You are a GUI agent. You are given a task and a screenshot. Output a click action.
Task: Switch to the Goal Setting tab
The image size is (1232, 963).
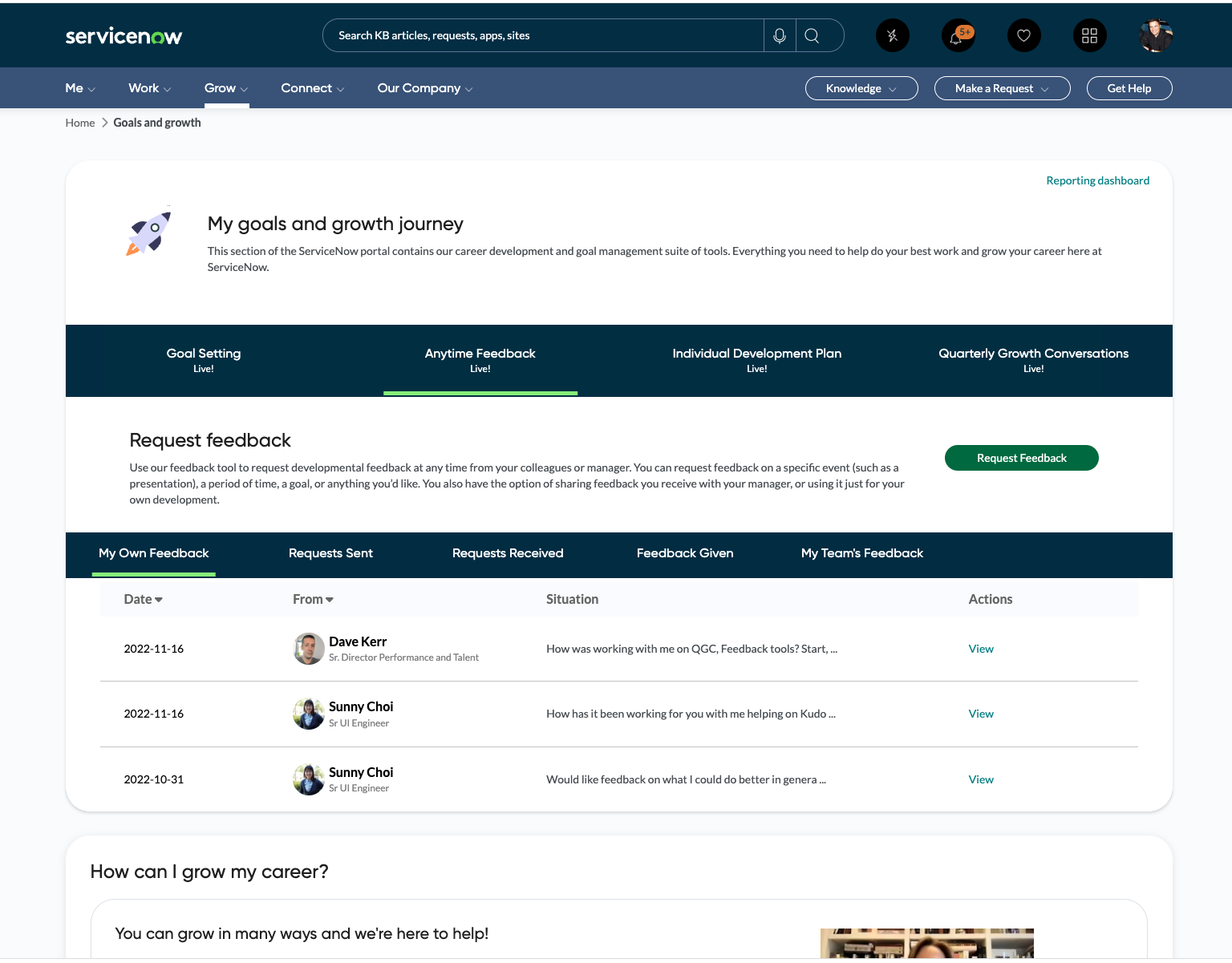204,360
